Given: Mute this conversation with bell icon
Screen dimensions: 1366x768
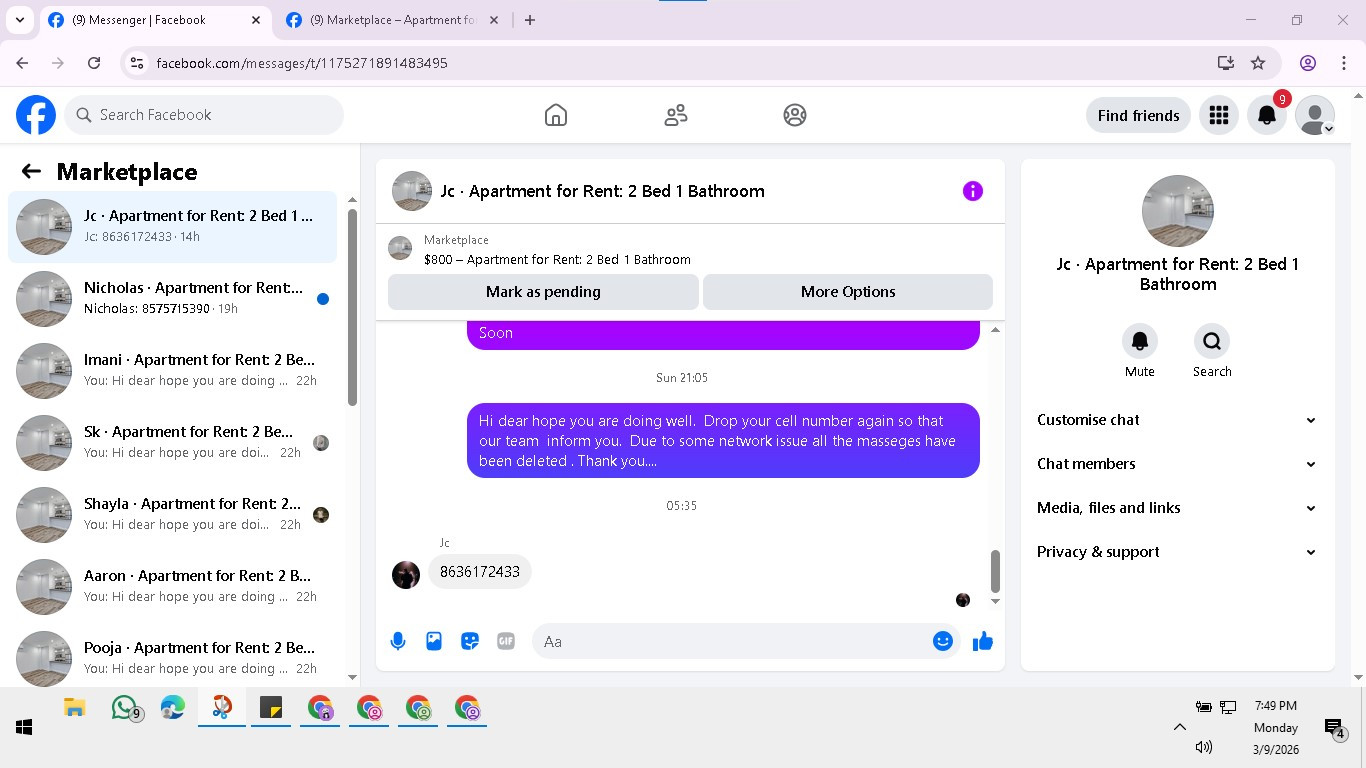Looking at the screenshot, I should pos(1139,341).
